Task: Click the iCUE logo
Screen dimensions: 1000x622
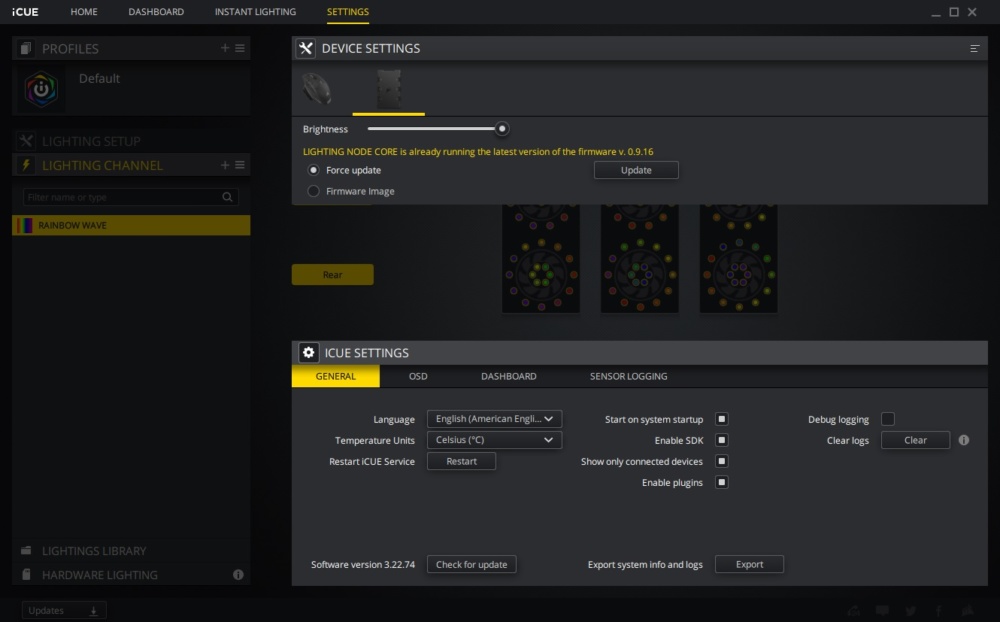Action: (x=25, y=11)
